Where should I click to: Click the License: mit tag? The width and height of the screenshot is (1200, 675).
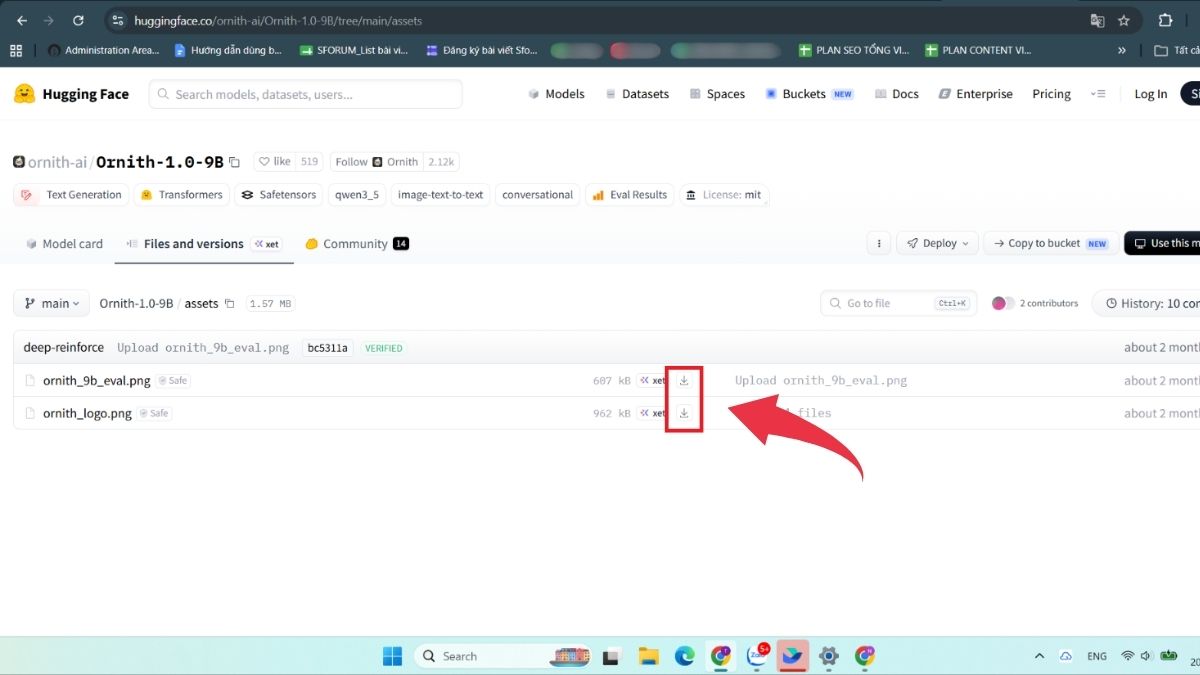click(724, 195)
